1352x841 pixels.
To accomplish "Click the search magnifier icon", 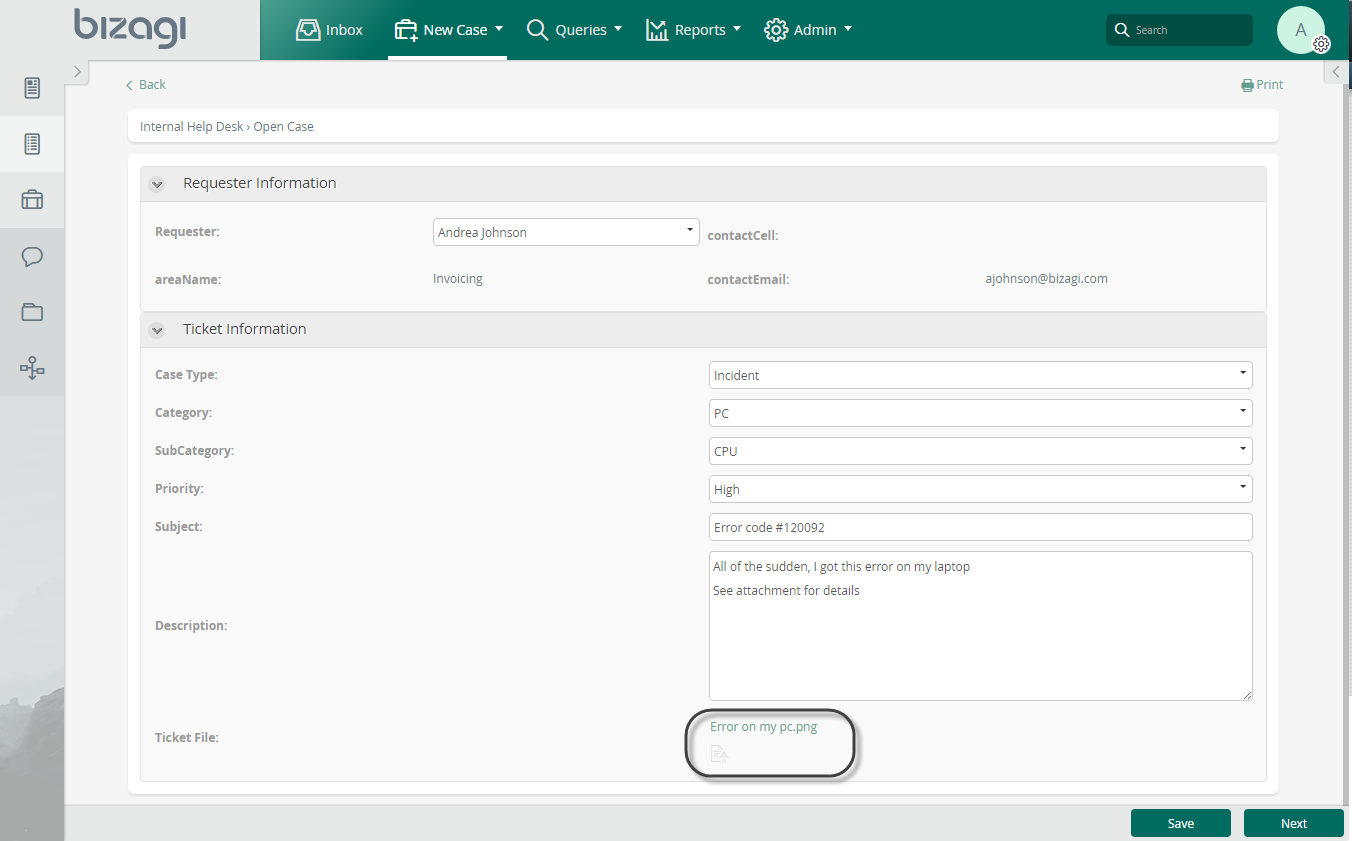I will coord(1122,30).
